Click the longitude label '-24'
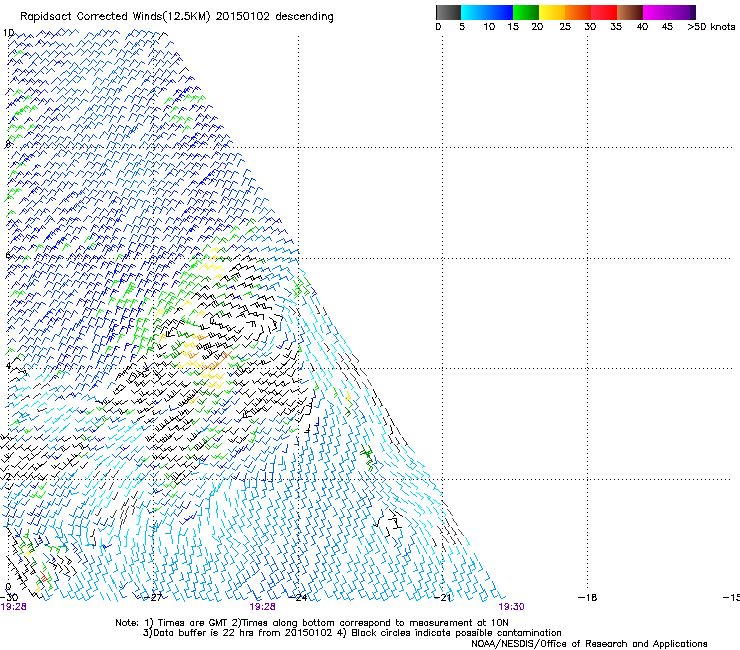The width and height of the screenshot is (740, 650). [298, 598]
